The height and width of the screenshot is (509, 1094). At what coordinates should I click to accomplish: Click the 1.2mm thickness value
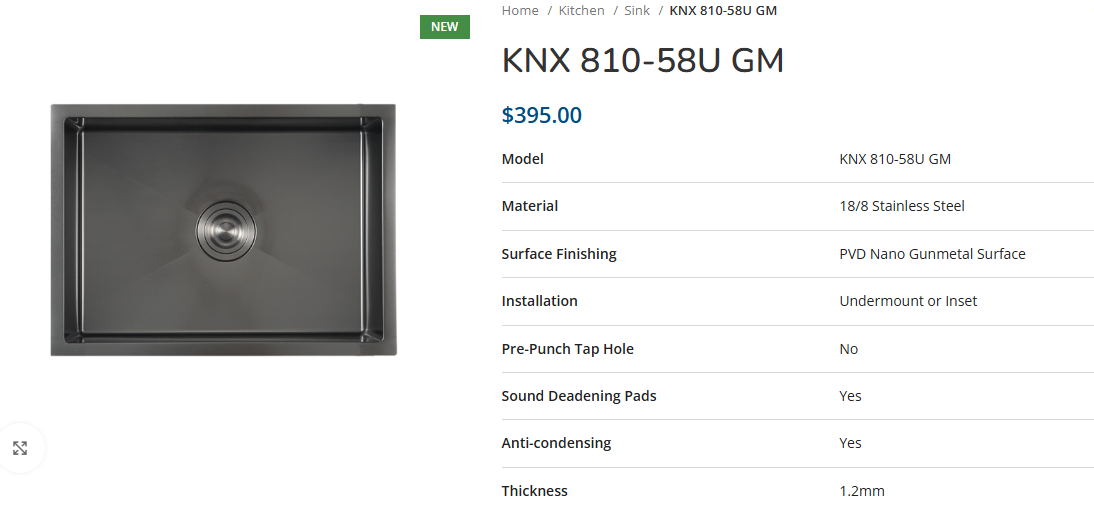862,491
